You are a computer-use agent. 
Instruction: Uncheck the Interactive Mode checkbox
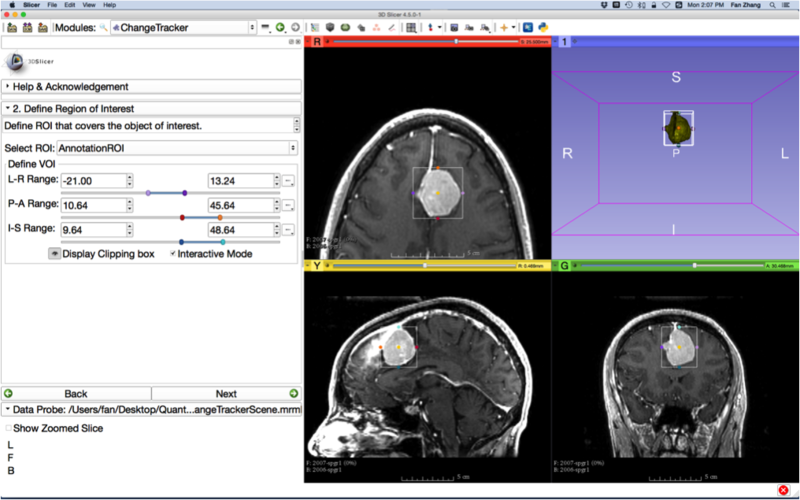coord(173,254)
